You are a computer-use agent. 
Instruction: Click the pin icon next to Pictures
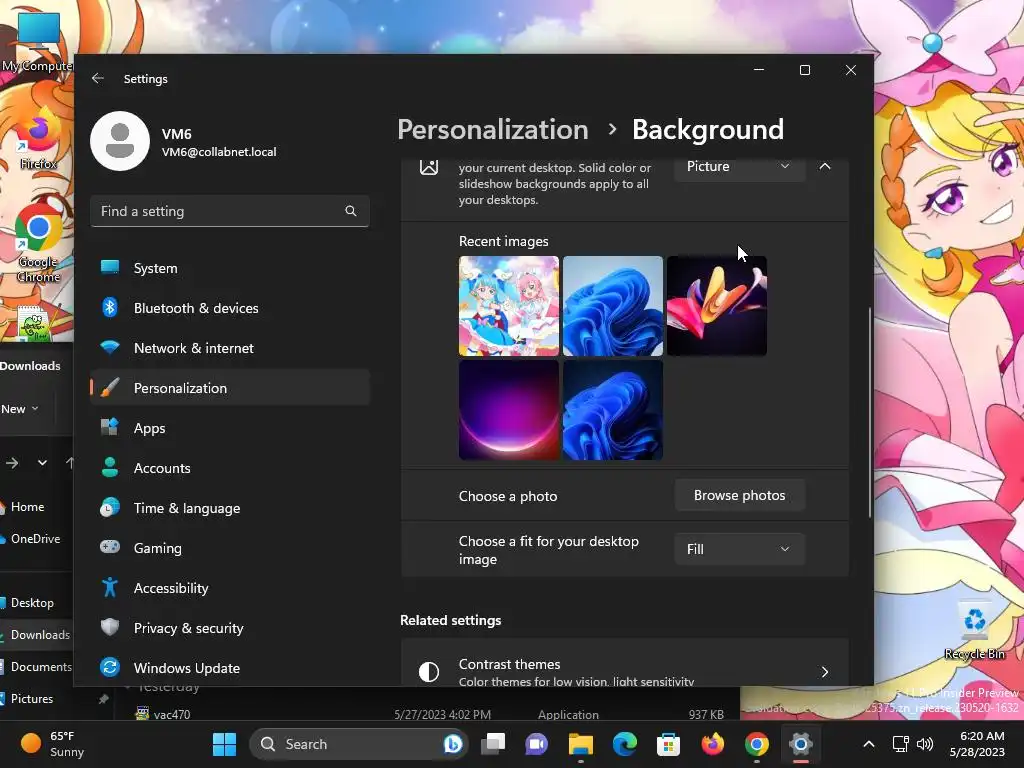coord(103,699)
